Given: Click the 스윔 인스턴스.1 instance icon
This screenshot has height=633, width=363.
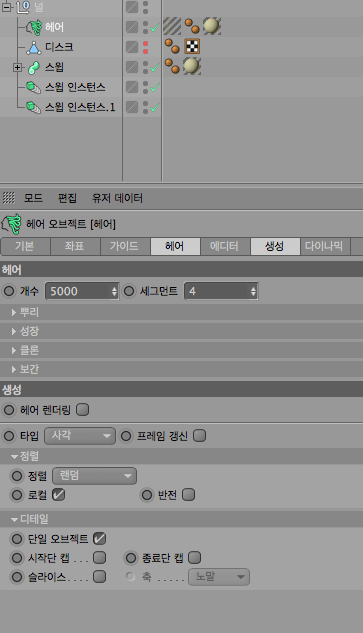Looking at the screenshot, I should click(x=33, y=107).
